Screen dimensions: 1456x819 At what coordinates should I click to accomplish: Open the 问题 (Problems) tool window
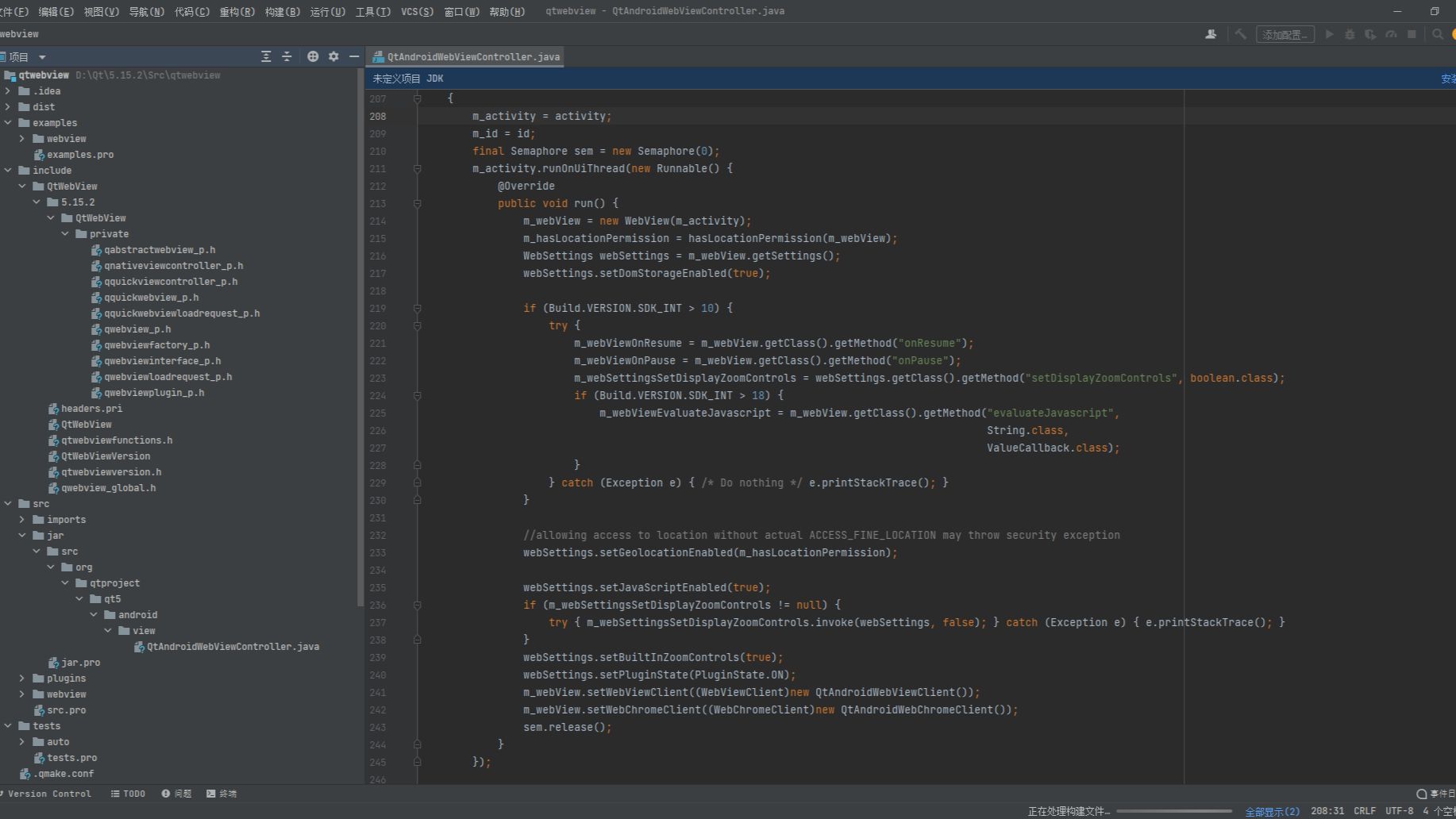pyautogui.click(x=176, y=794)
